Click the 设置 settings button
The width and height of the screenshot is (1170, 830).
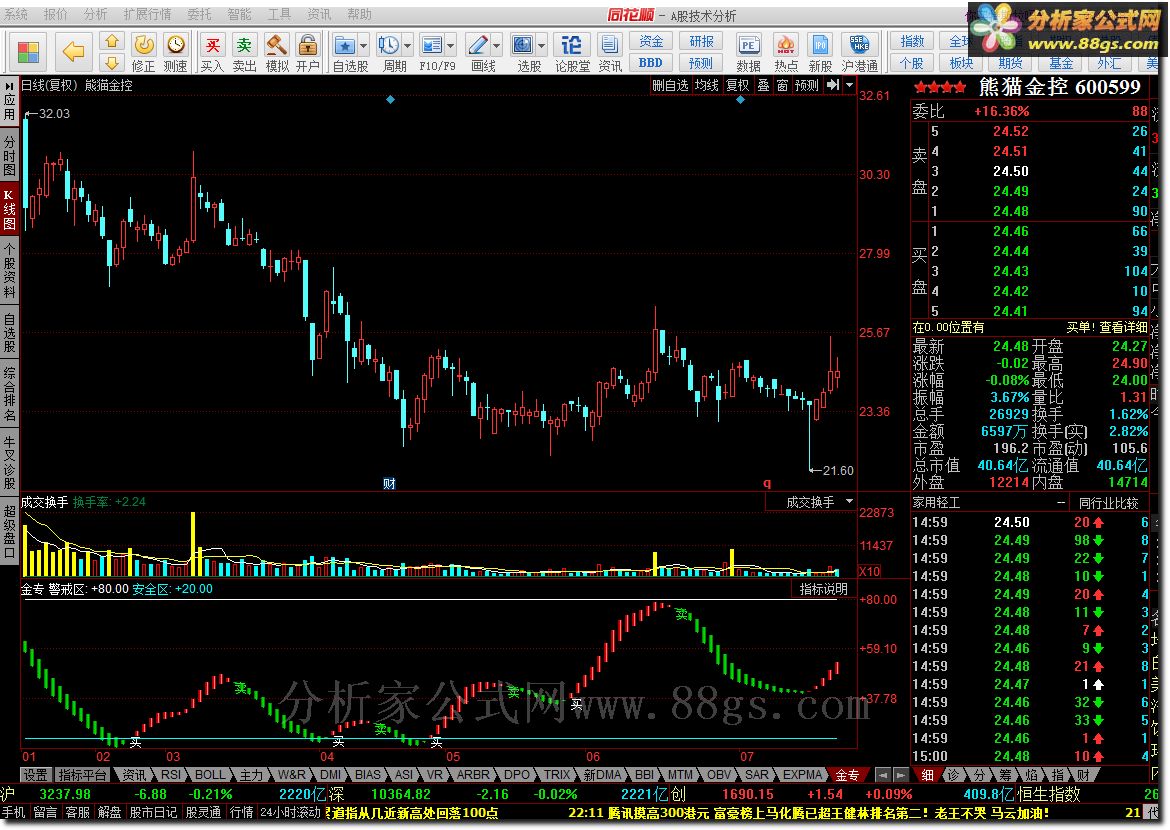tap(35, 775)
